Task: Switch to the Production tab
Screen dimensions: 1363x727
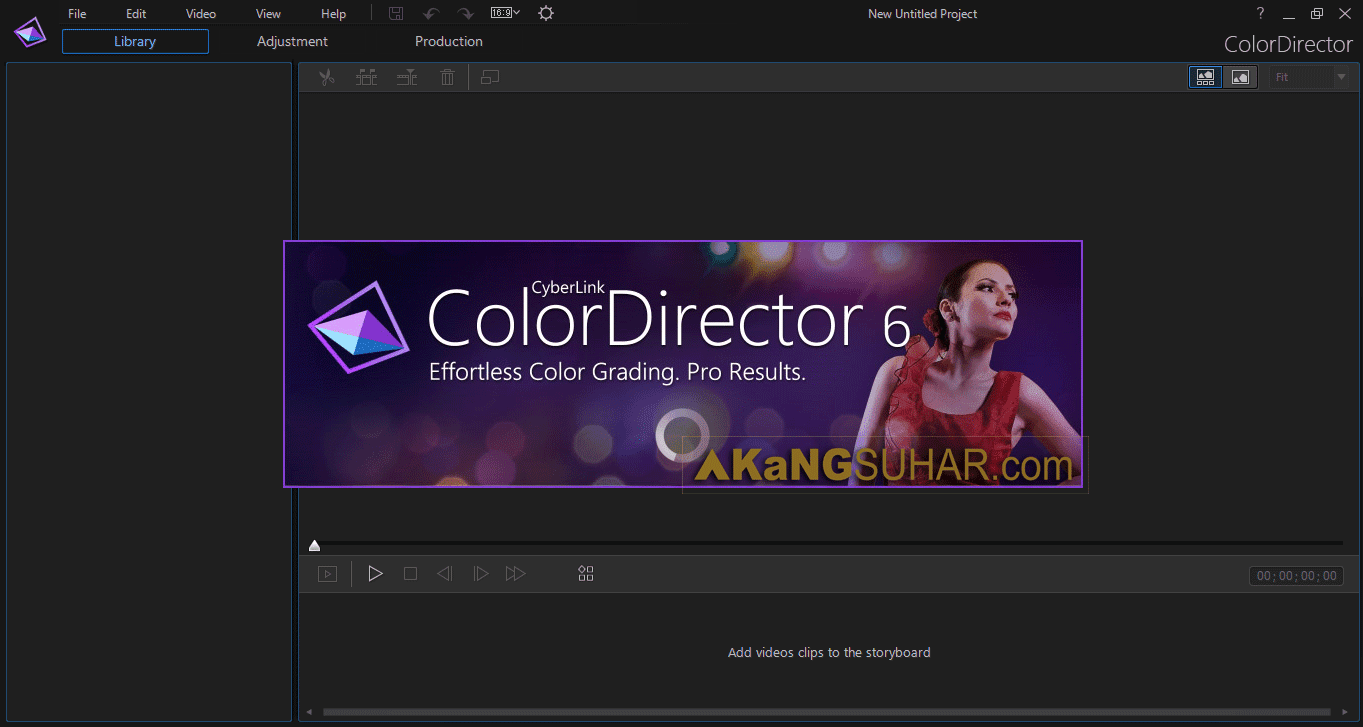Action: [449, 41]
